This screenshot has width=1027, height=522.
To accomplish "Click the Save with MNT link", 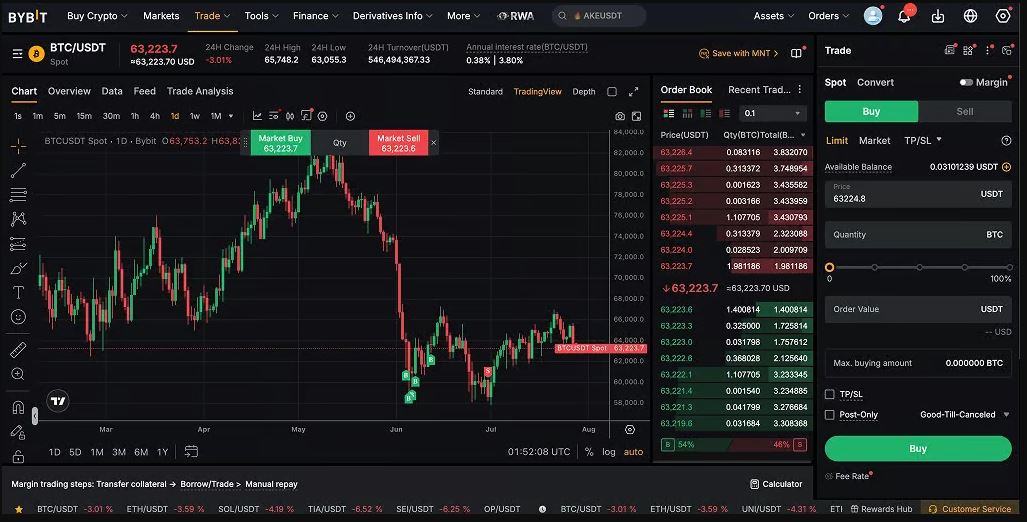I will (x=739, y=53).
